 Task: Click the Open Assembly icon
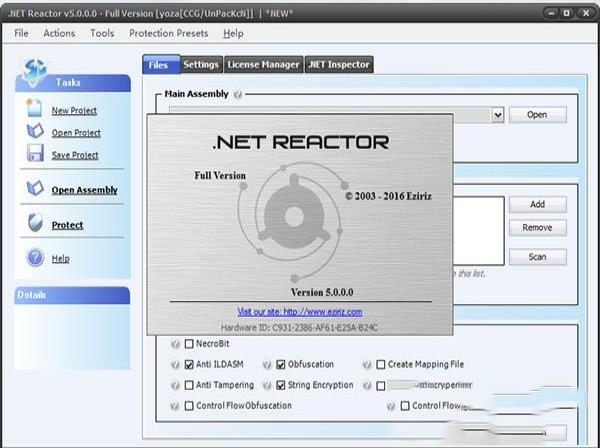click(x=35, y=188)
